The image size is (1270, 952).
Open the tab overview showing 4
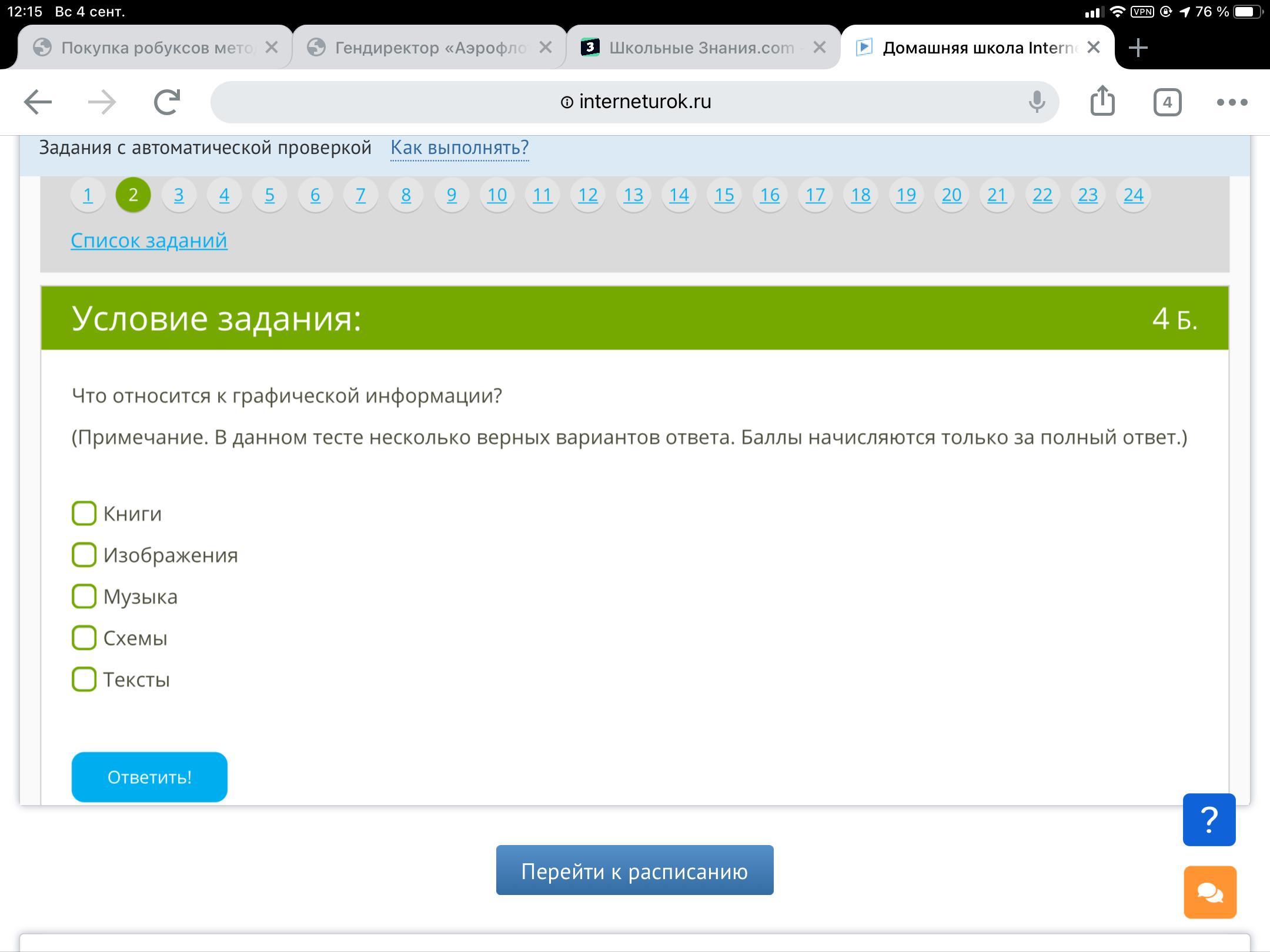tap(1167, 102)
